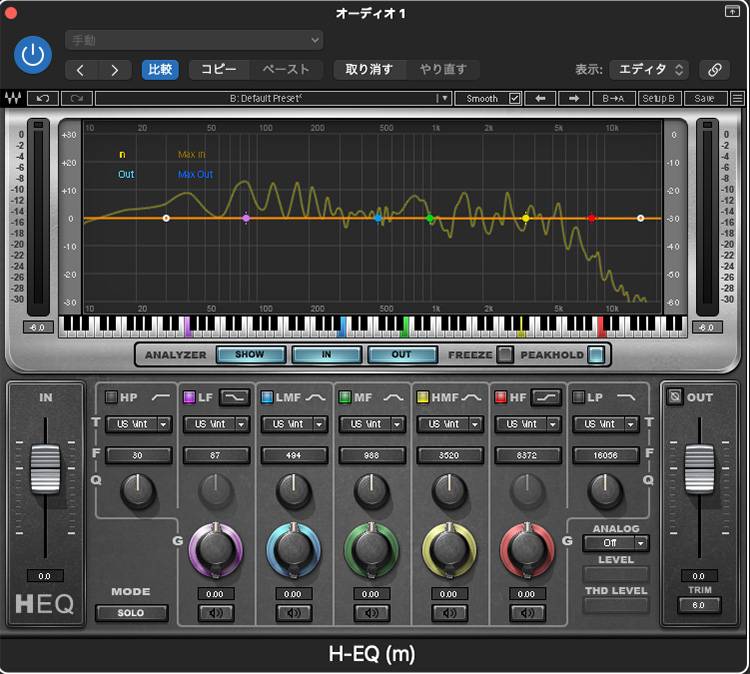Image resolution: width=750 pixels, height=674 pixels.
Task: Toggle the yellow HMF band on/off
Action: point(423,397)
